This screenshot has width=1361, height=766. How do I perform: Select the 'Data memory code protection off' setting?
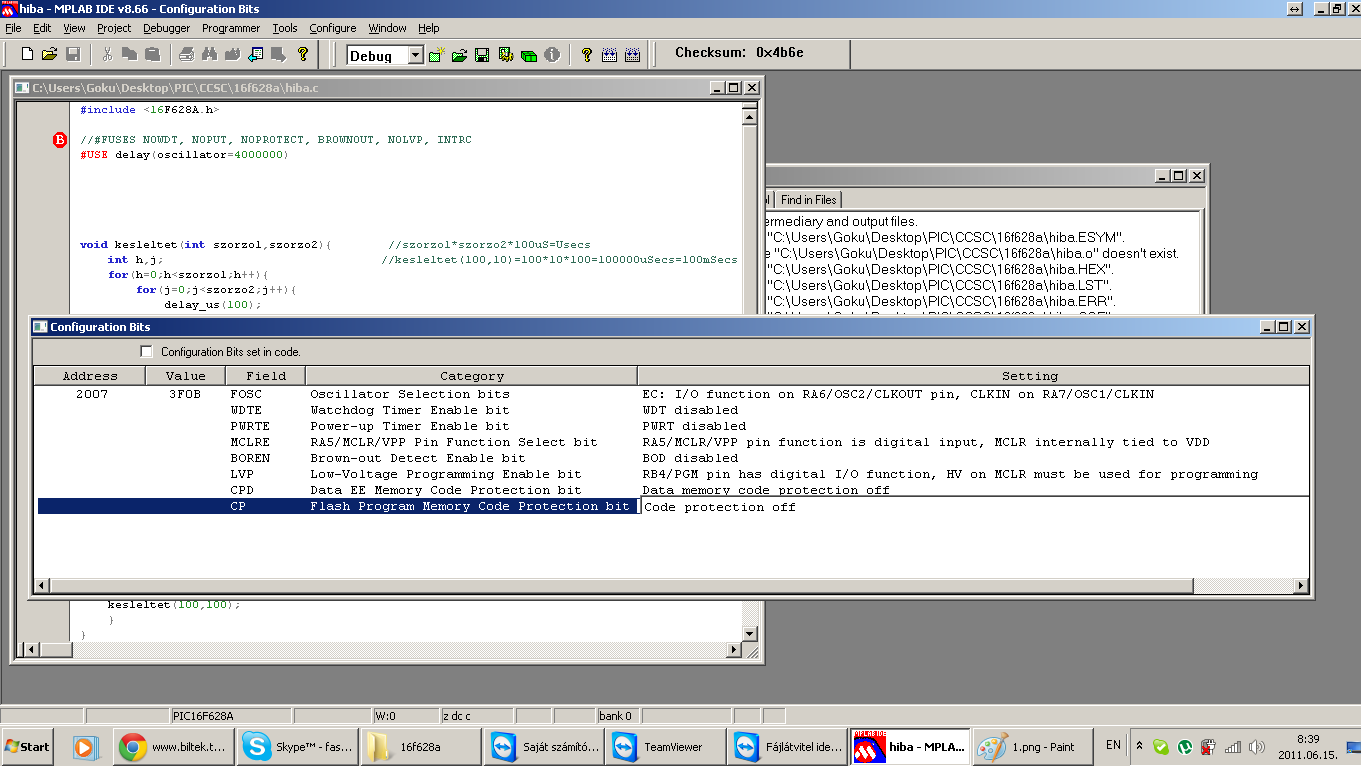(766, 490)
